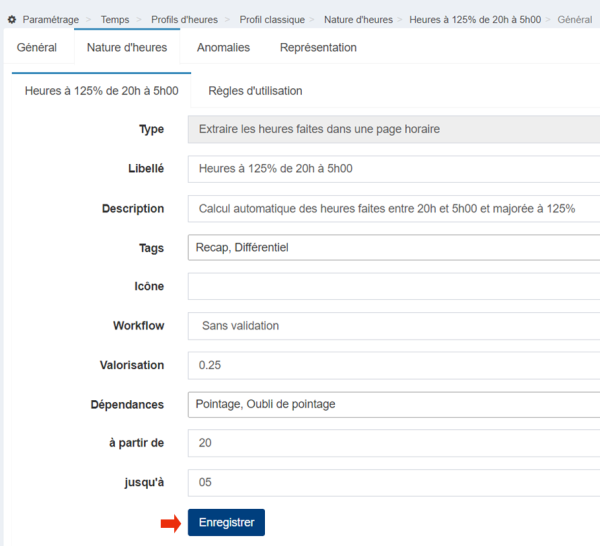Screen dimensions: 600x546
Task: Open the Anomalies tab
Action: (223, 47)
